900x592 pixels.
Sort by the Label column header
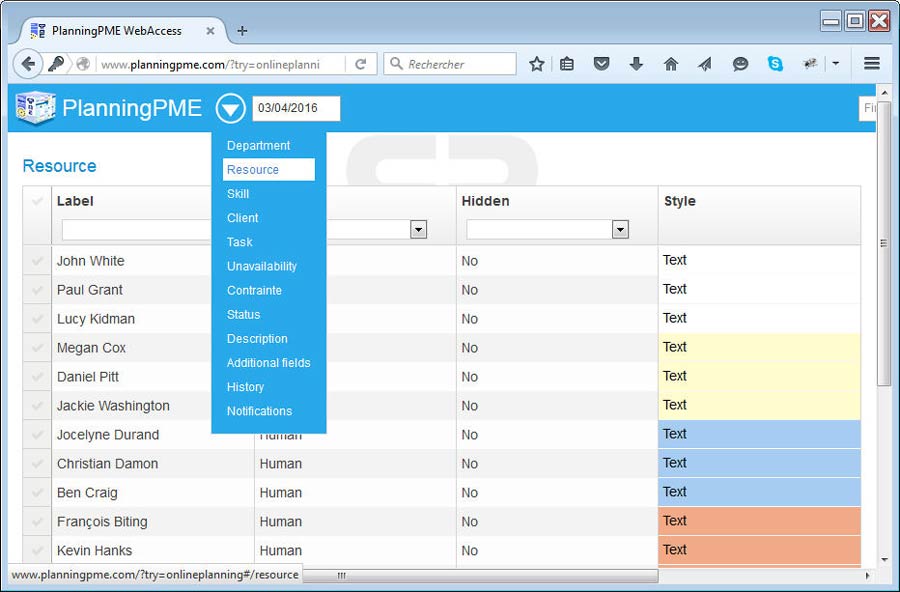[75, 201]
